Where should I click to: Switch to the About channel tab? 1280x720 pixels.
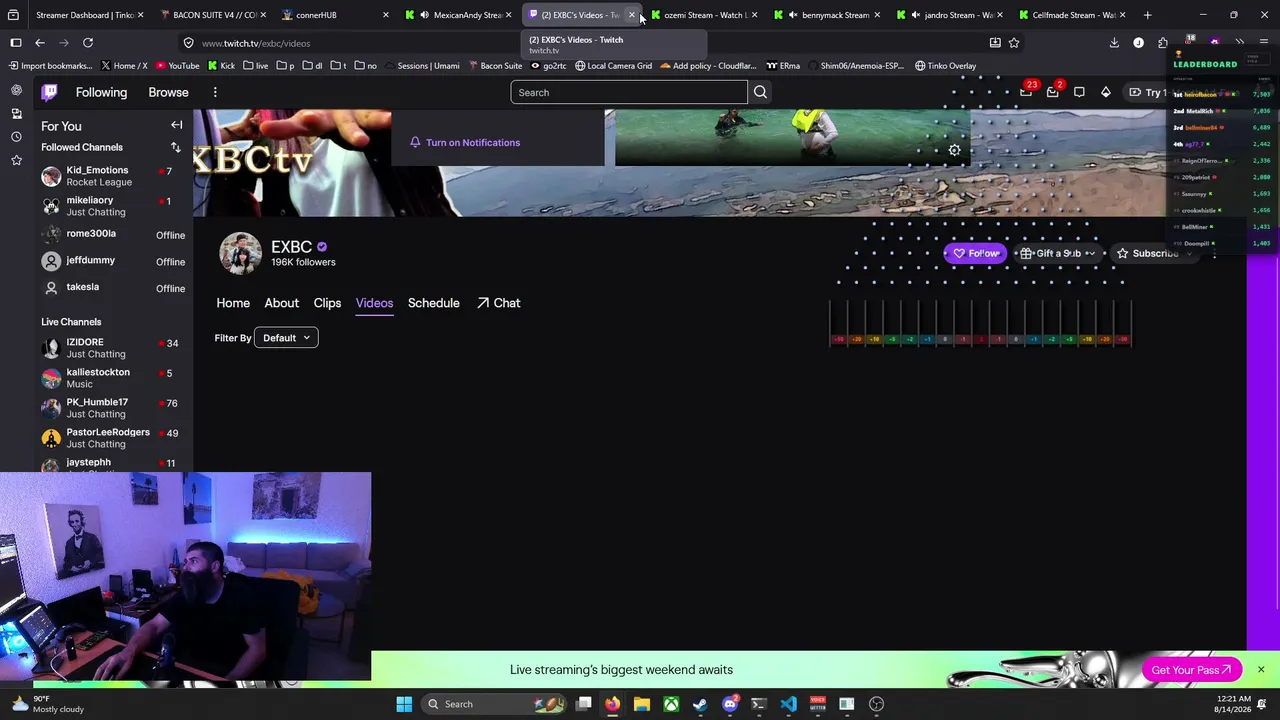(x=281, y=303)
